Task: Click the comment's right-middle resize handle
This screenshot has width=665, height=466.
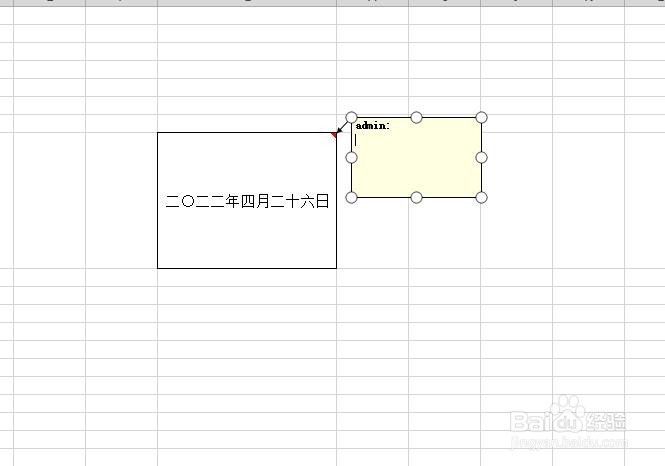Action: tap(481, 157)
